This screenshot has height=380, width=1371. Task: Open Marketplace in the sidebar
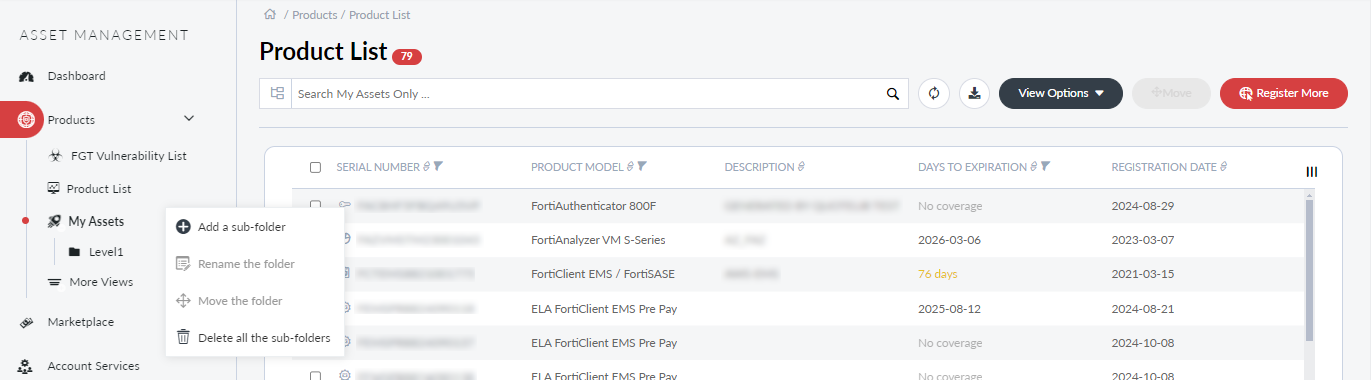[81, 322]
